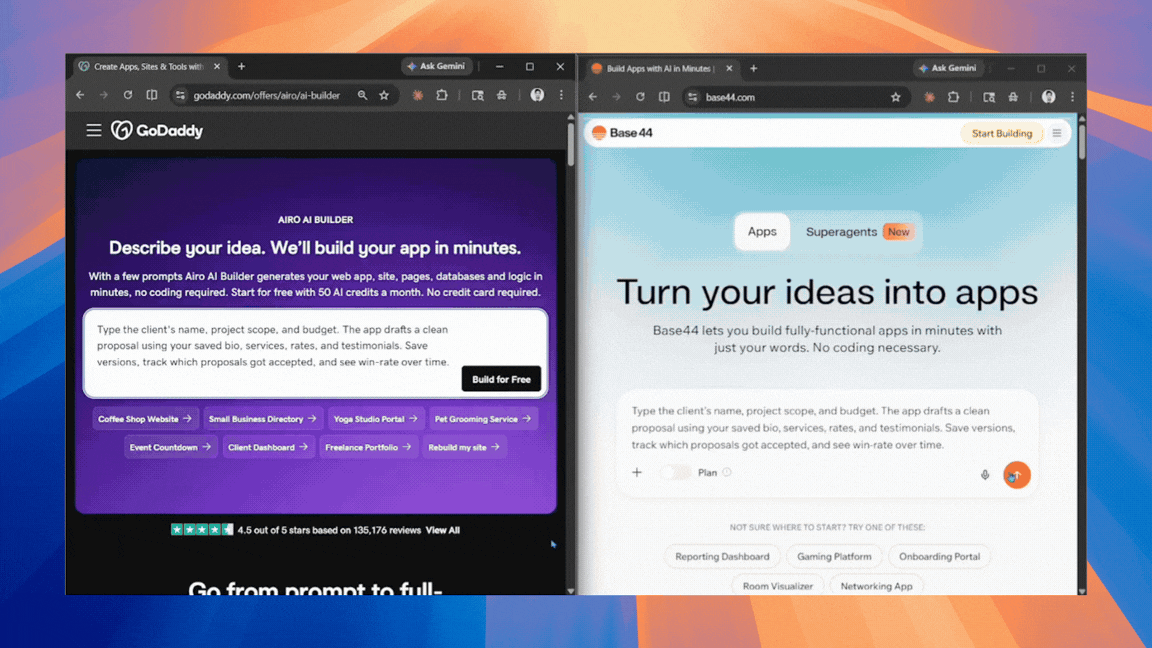Choose Yoga Studio Portal suggestion
1152x648 pixels.
pyautogui.click(x=375, y=419)
